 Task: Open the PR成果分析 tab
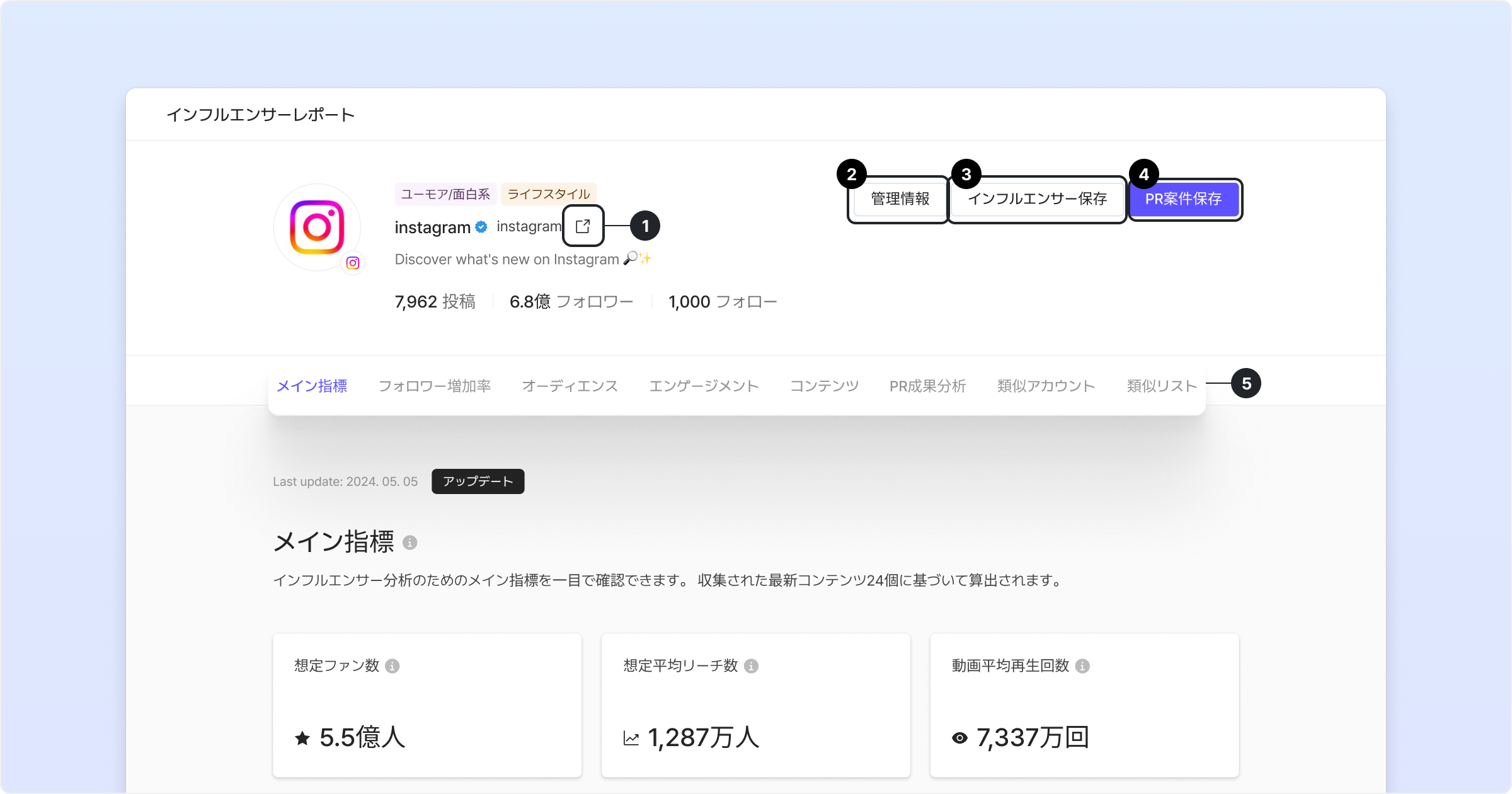pos(927,386)
